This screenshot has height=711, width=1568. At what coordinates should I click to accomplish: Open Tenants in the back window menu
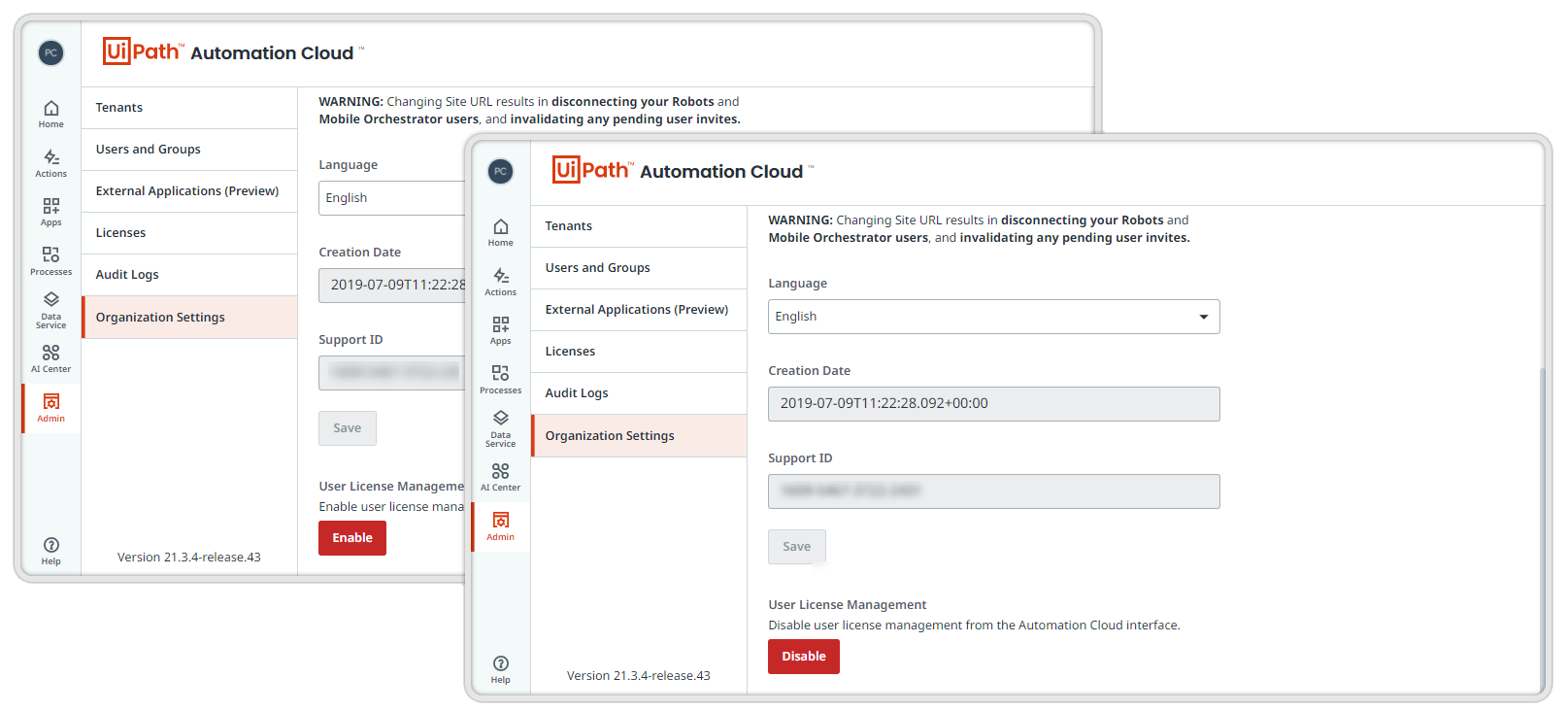coord(189,108)
